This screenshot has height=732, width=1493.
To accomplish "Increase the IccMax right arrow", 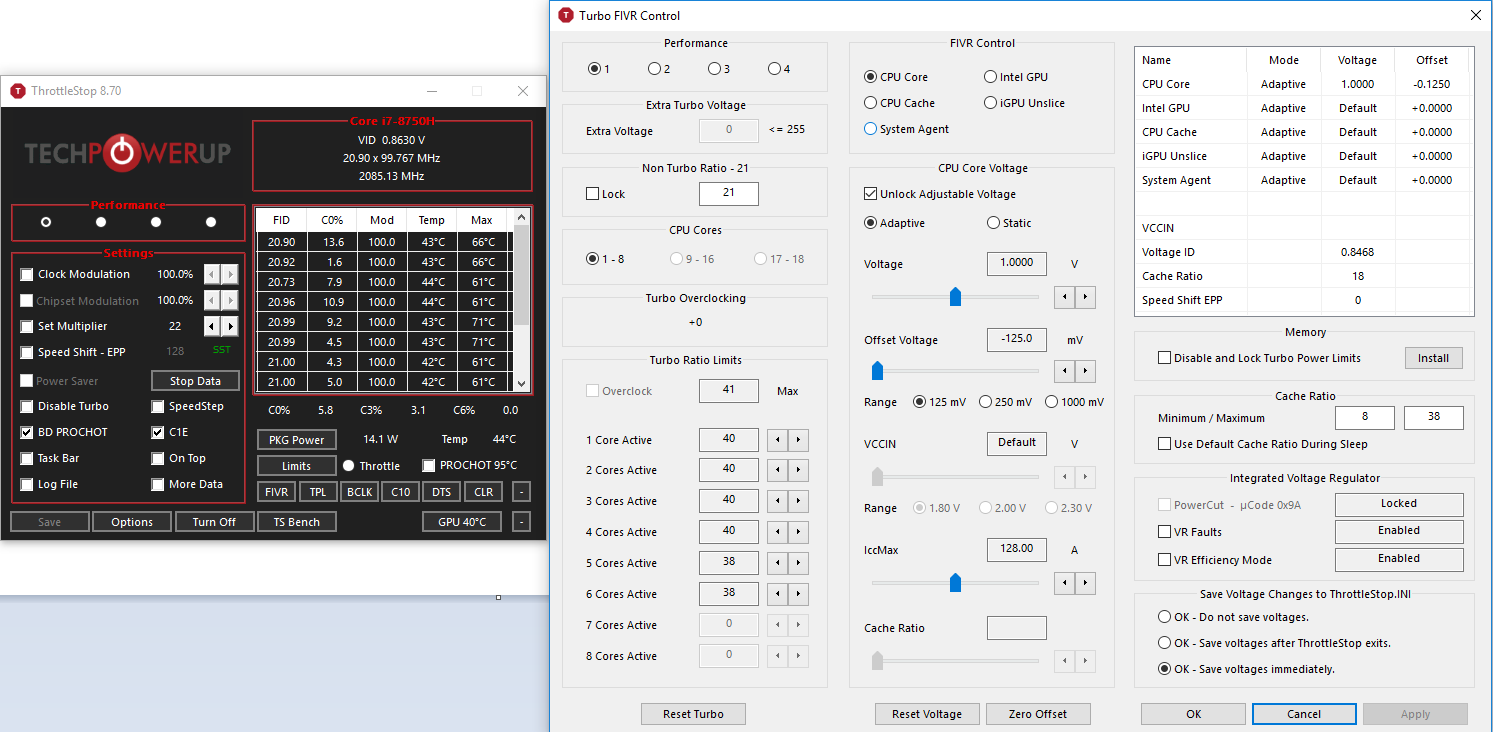I will click(x=1085, y=582).
